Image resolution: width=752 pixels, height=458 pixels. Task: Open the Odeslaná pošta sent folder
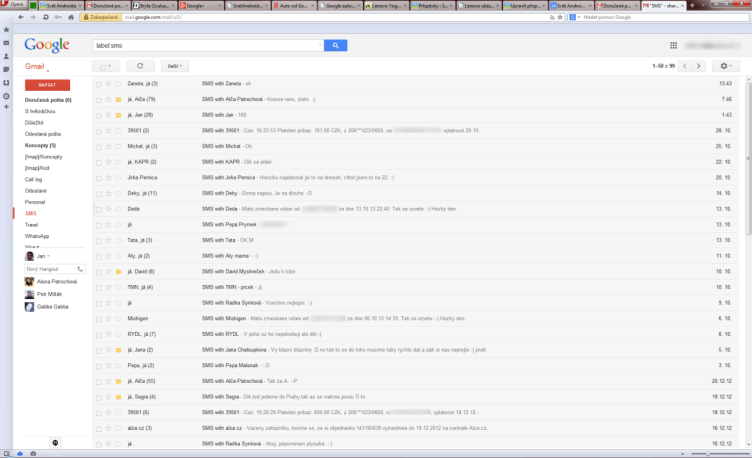(x=43, y=134)
